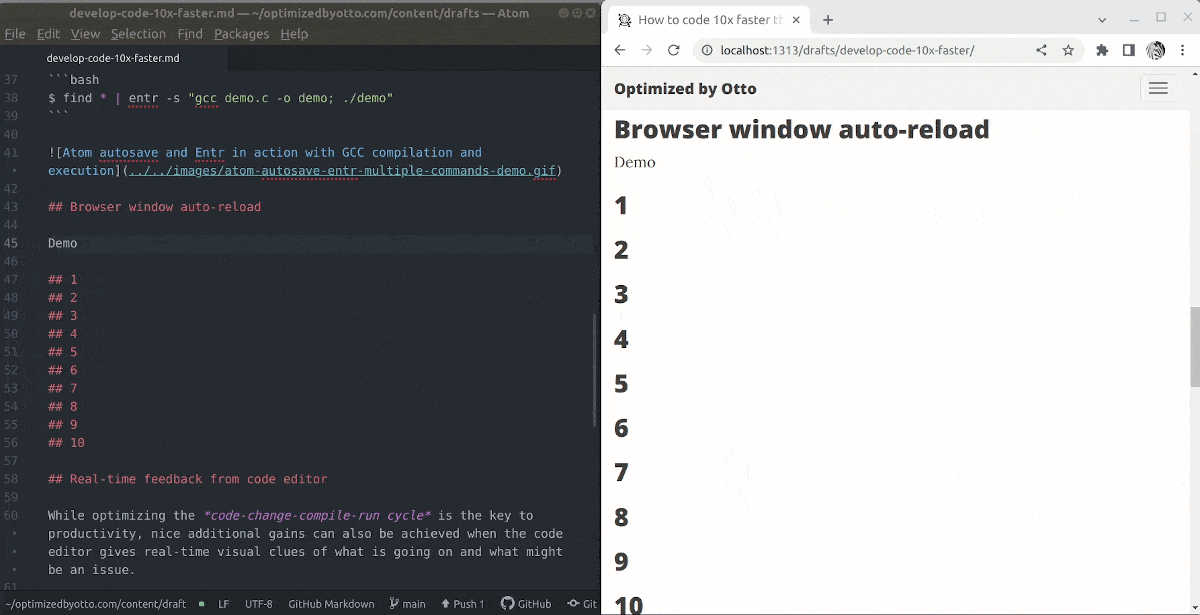Screen dimensions: 1200x615
Task: Close the 'How to code 10x faster' tab
Action: pos(798,20)
